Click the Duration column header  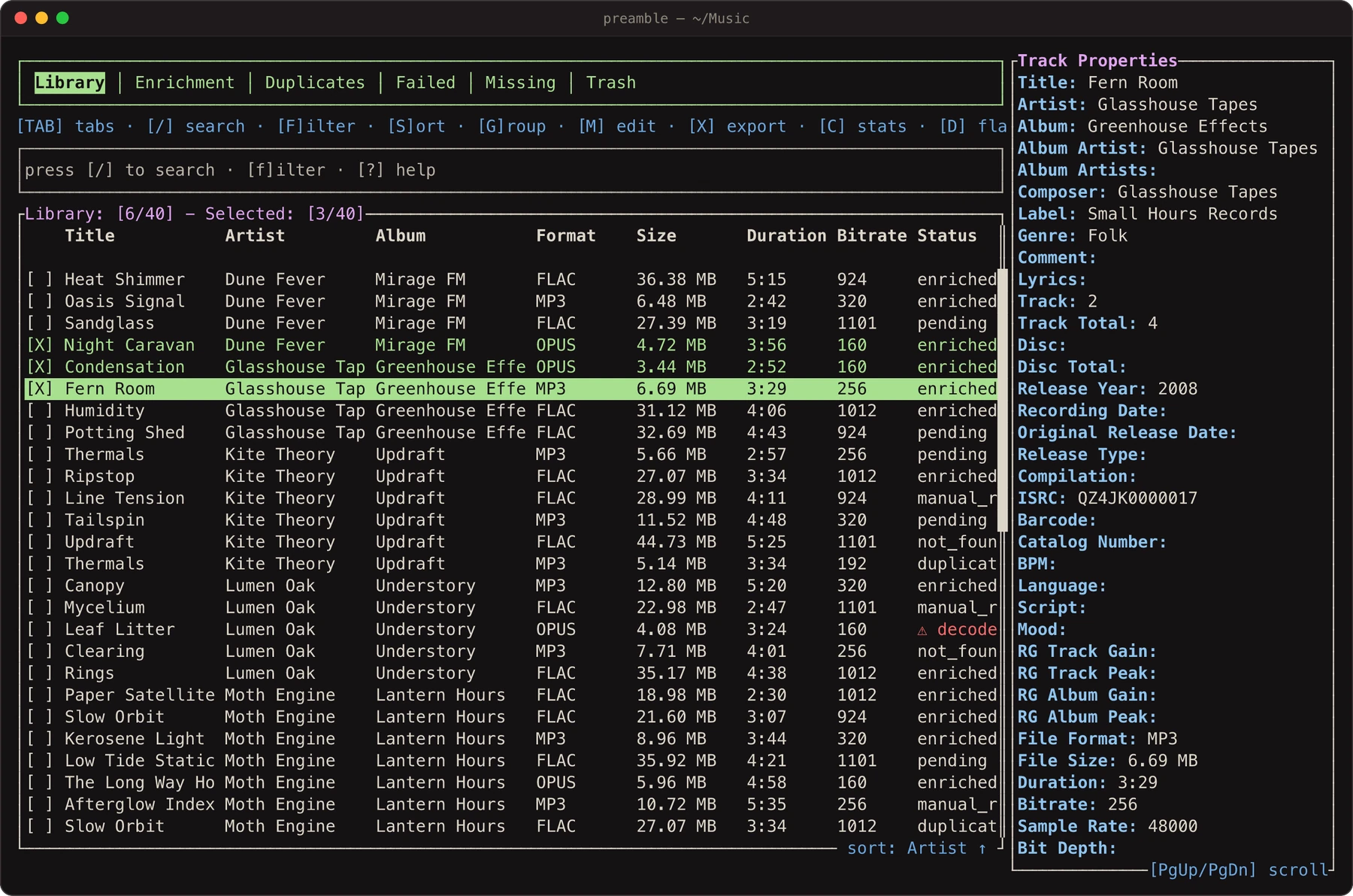[x=786, y=236]
